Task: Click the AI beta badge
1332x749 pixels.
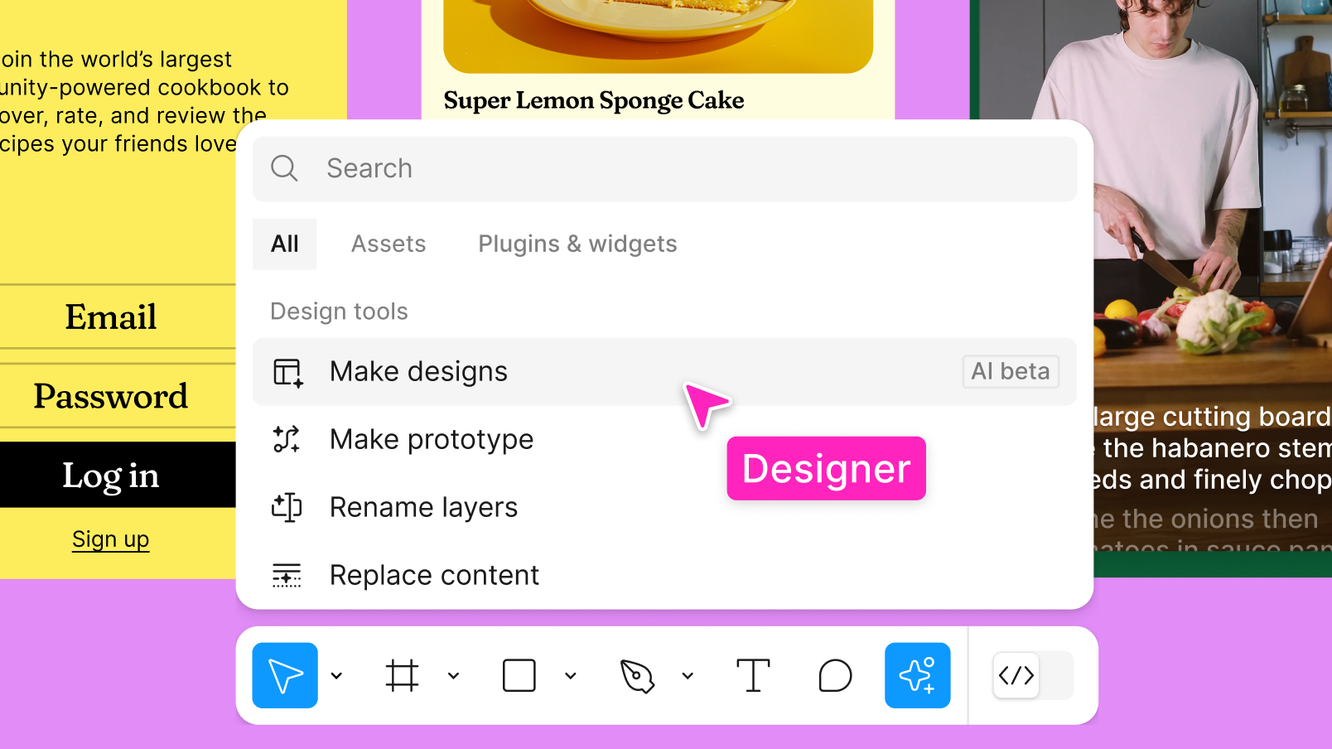Action: pyautogui.click(x=1010, y=372)
